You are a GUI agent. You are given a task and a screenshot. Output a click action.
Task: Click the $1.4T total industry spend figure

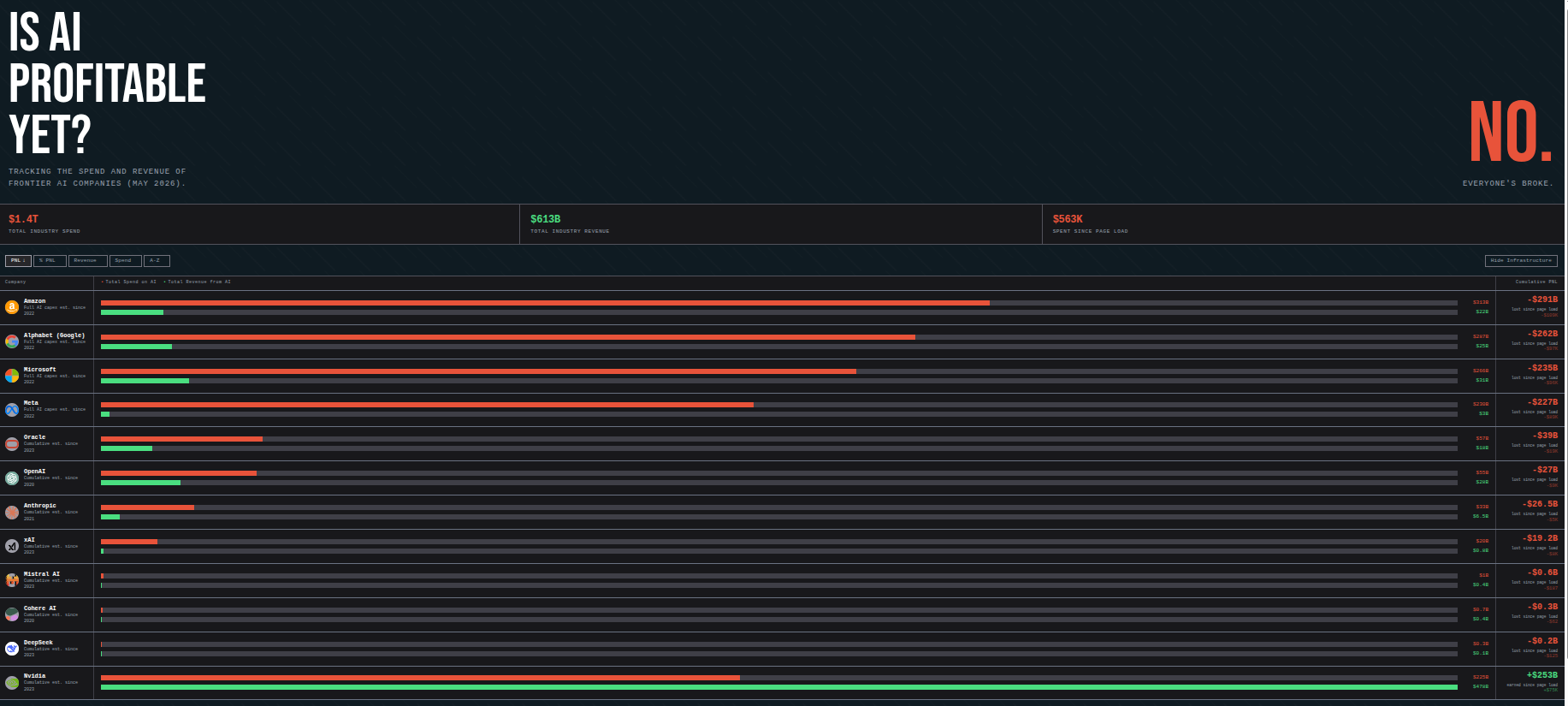pos(24,219)
